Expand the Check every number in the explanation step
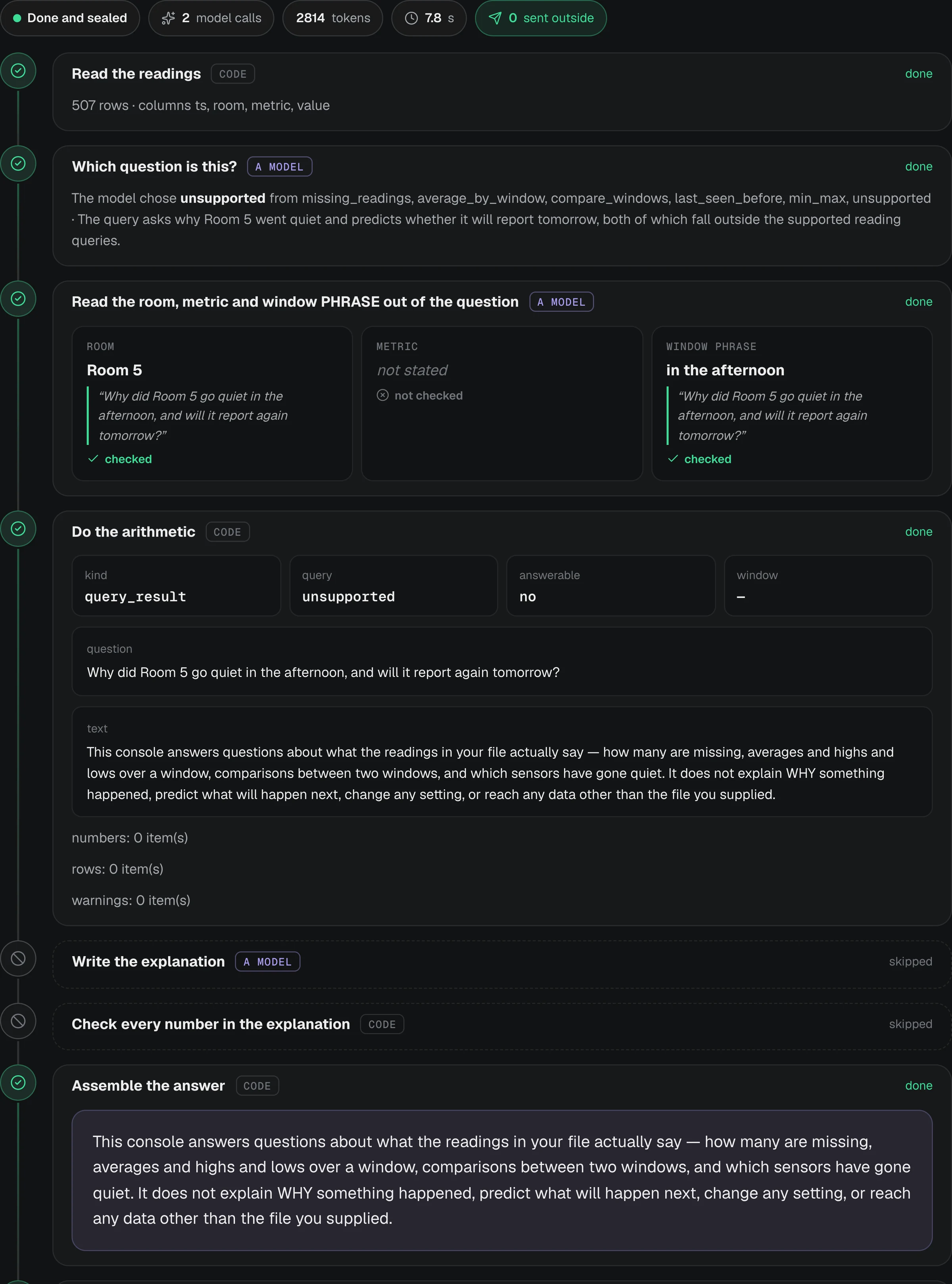The width and height of the screenshot is (952, 1284). [501, 1024]
